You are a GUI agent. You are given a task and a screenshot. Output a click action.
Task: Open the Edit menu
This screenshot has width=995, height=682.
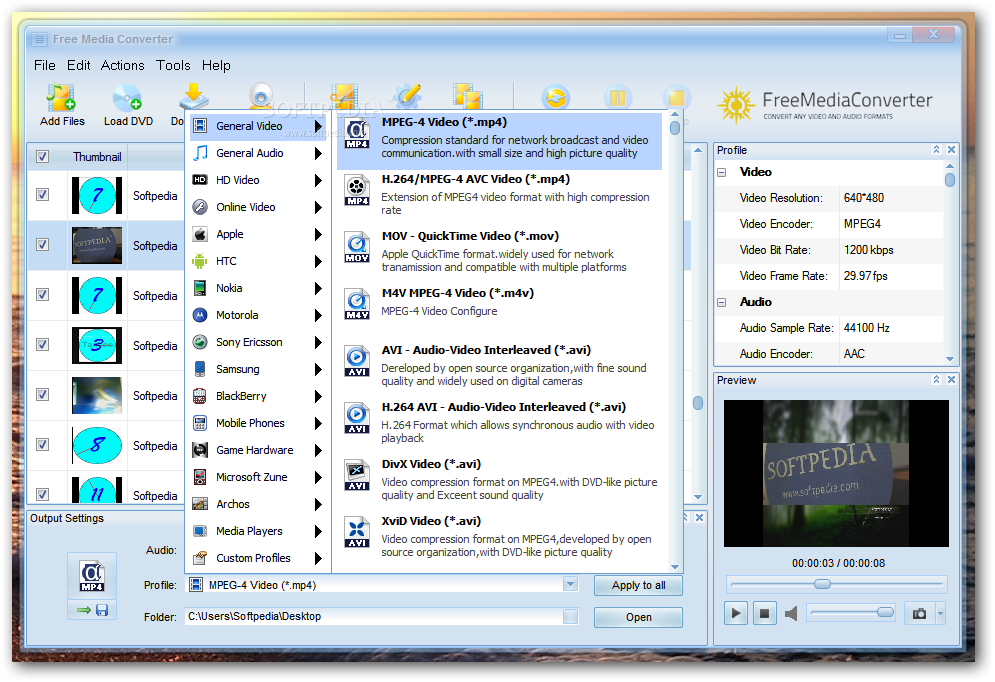(79, 65)
